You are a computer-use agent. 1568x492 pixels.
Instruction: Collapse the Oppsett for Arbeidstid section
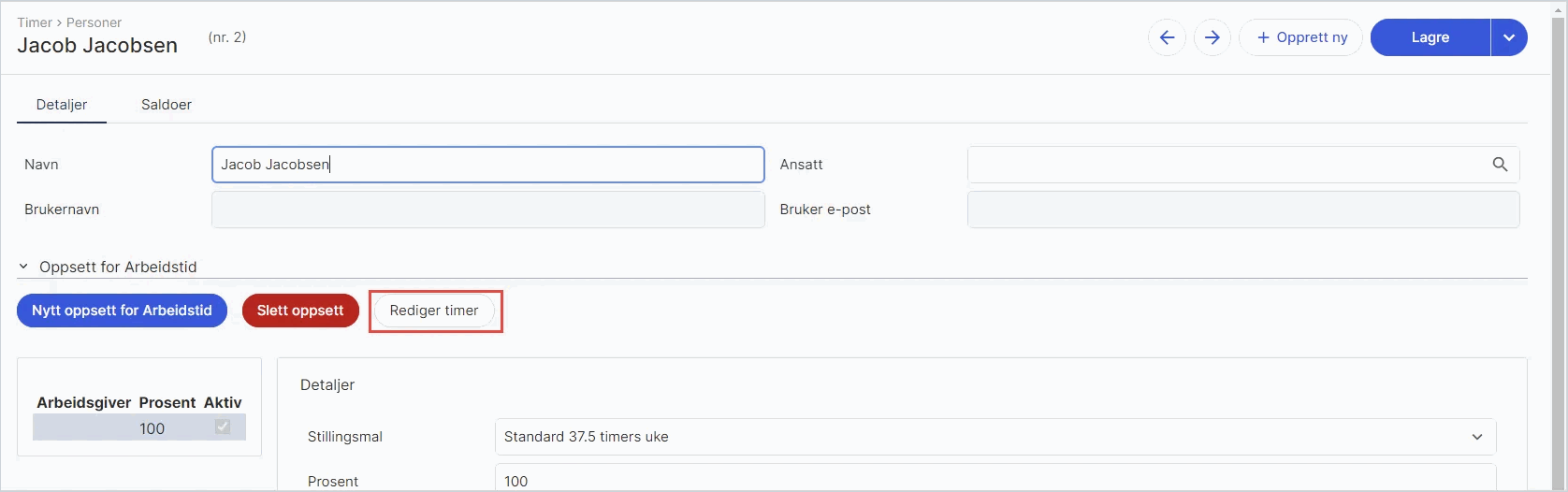click(23, 267)
